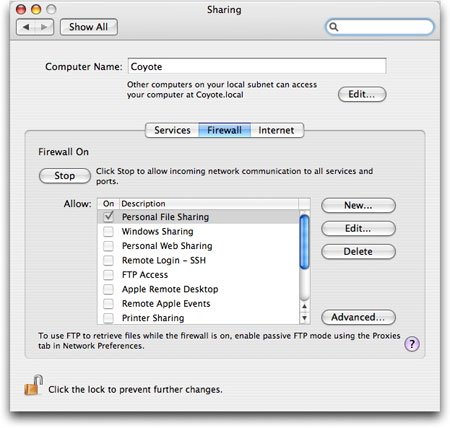Stop the firewall with the Stop button

[x=65, y=176]
